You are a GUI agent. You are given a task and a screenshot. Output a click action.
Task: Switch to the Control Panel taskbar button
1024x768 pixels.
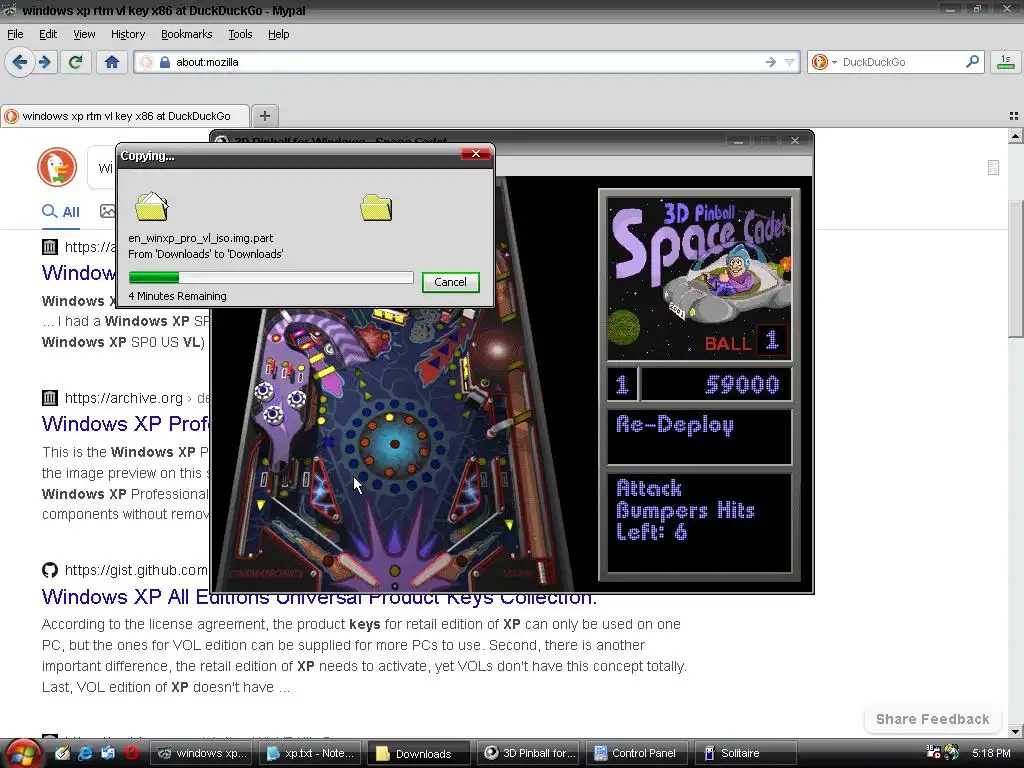coord(637,753)
